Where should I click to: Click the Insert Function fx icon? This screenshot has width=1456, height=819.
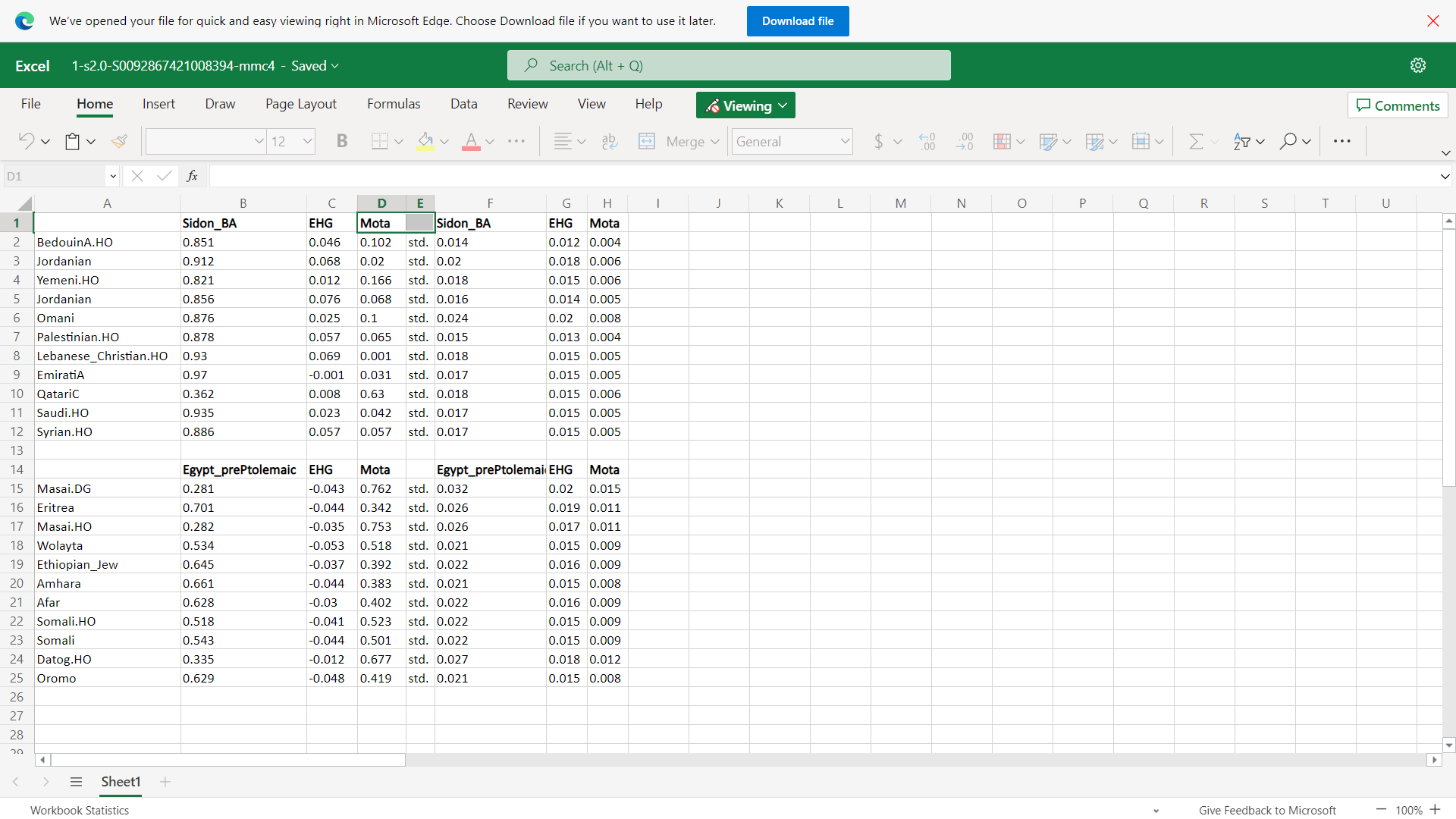tap(193, 176)
